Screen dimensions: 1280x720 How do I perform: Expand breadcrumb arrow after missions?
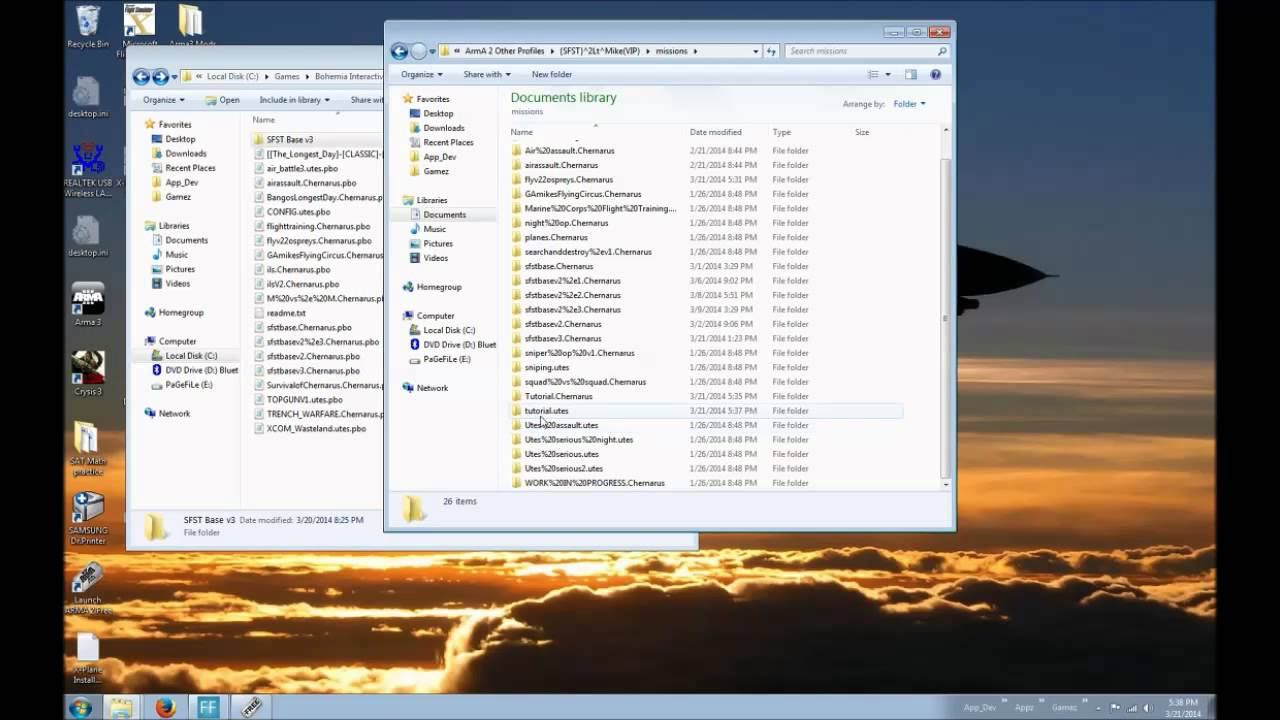(695, 51)
